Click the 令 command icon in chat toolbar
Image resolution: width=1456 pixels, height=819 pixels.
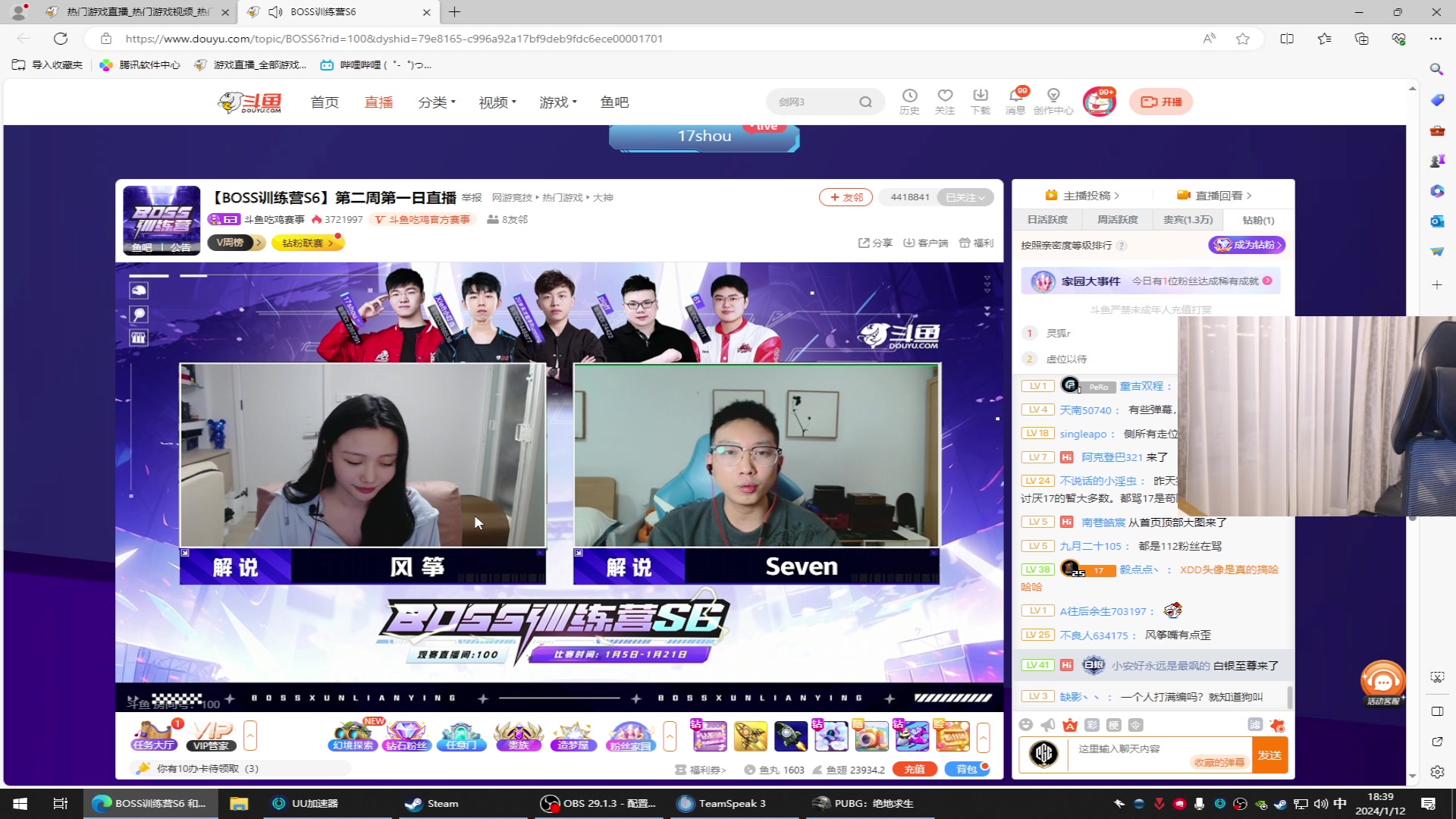click(x=1135, y=725)
